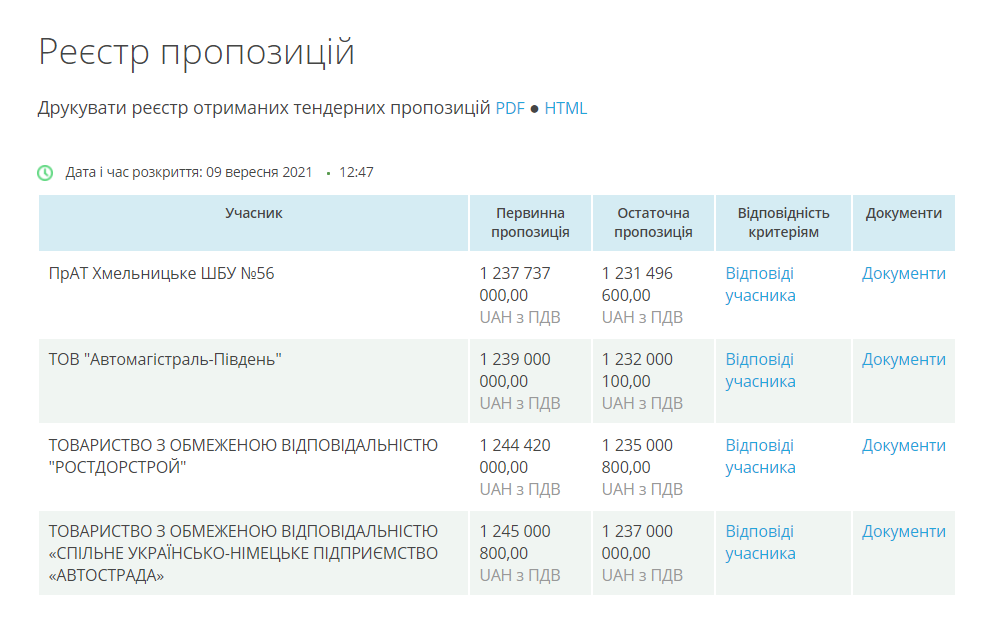Viewport: 991px width, 619px height.
Task: Open Документи for РОСТДОРСТРОЙ row
Action: click(x=904, y=446)
